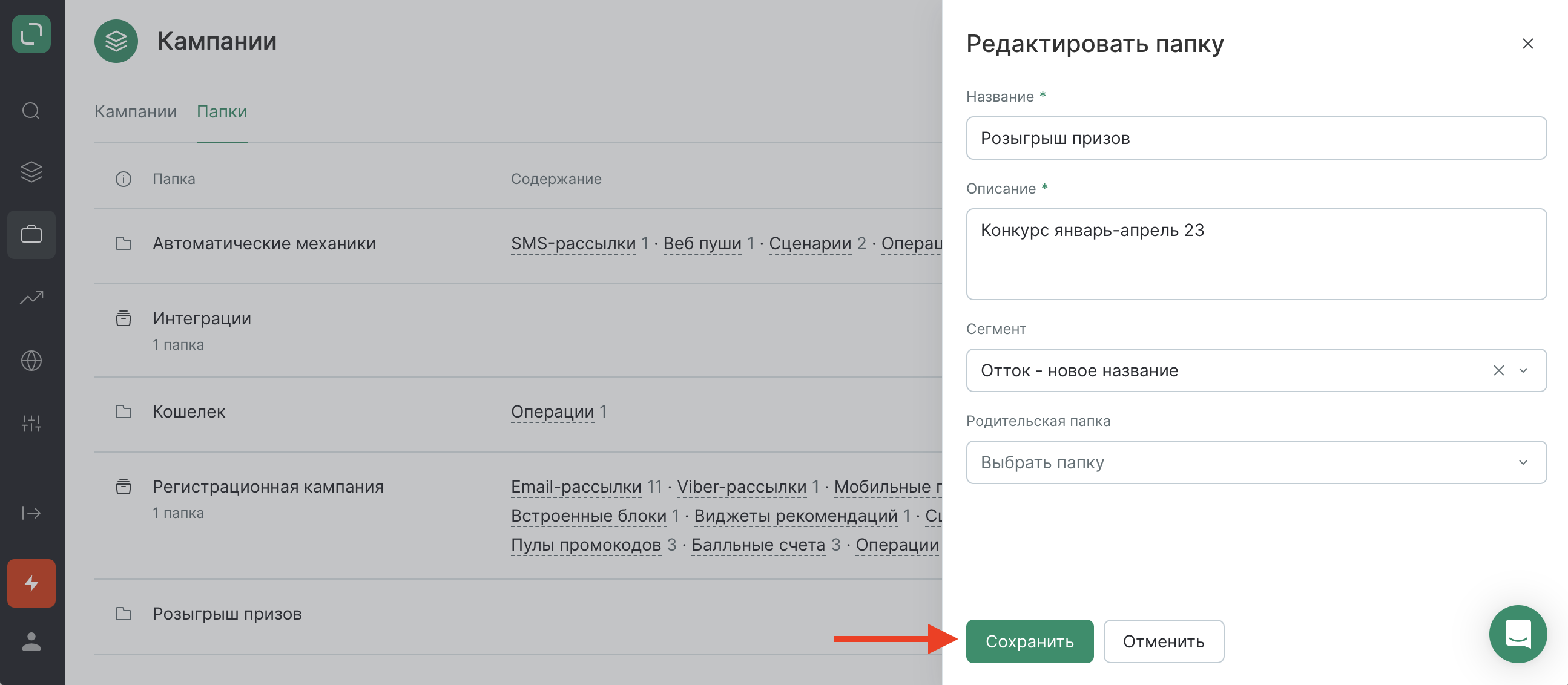Open search from the sidebar magnifier icon
Screen dimensions: 1568x685
click(31, 111)
